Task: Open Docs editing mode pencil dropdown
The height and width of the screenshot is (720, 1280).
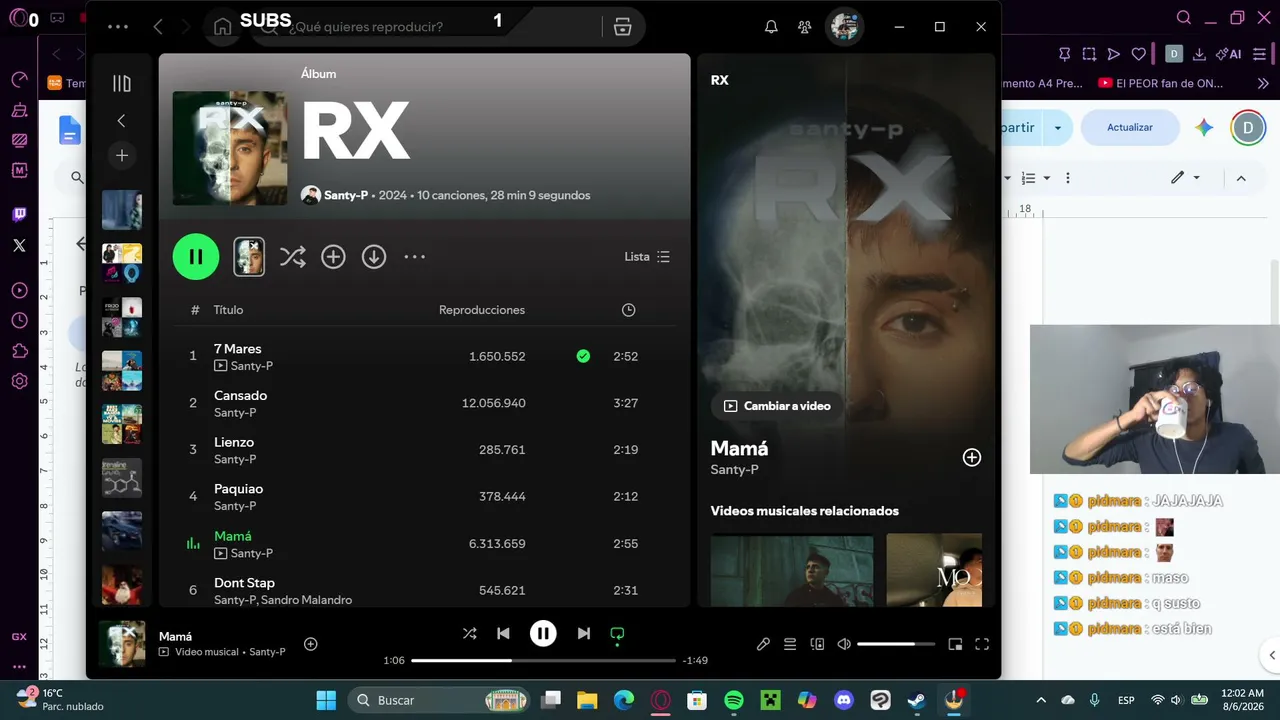Action: (1185, 178)
